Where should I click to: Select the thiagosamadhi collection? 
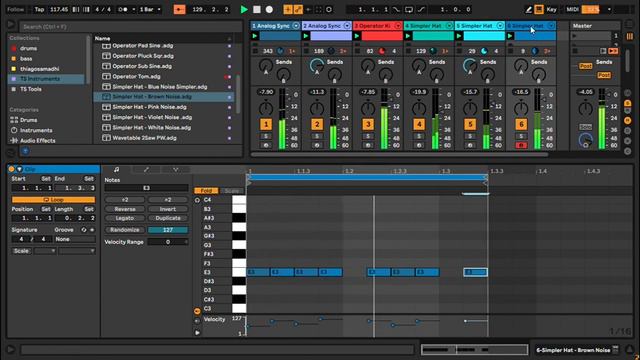pyautogui.click(x=40, y=69)
